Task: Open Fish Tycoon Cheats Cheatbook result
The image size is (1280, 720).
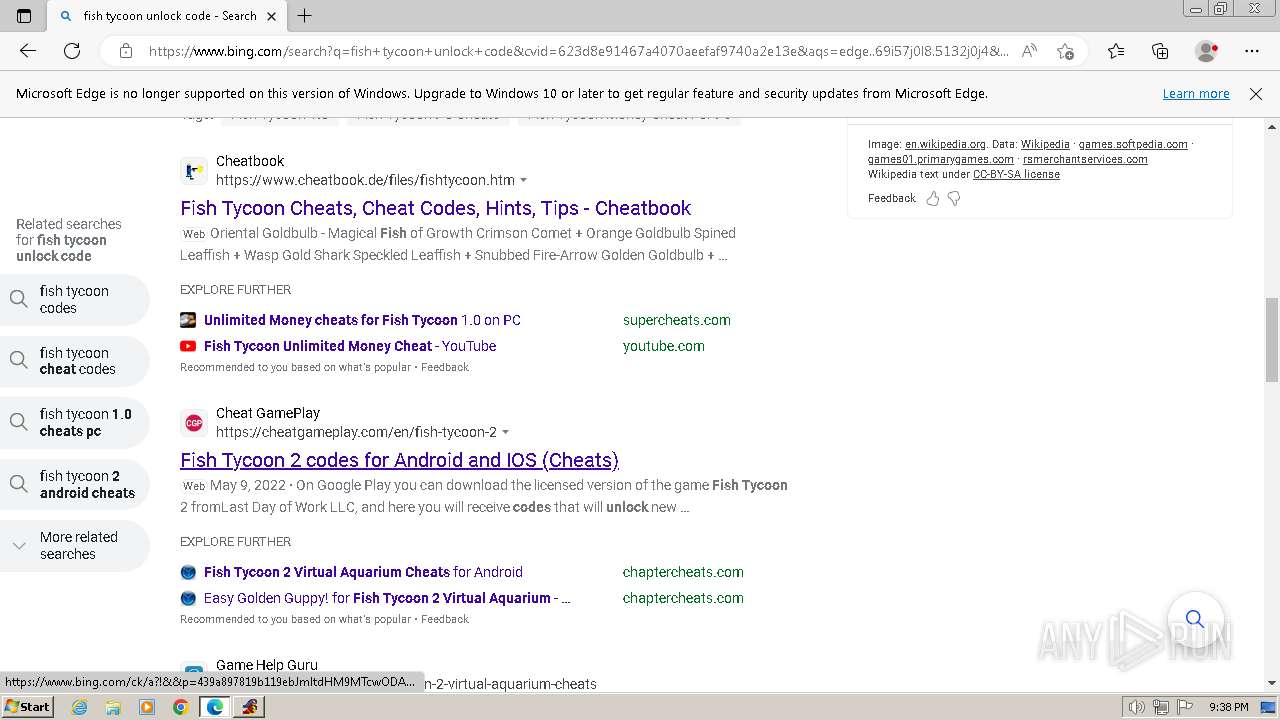Action: click(435, 208)
